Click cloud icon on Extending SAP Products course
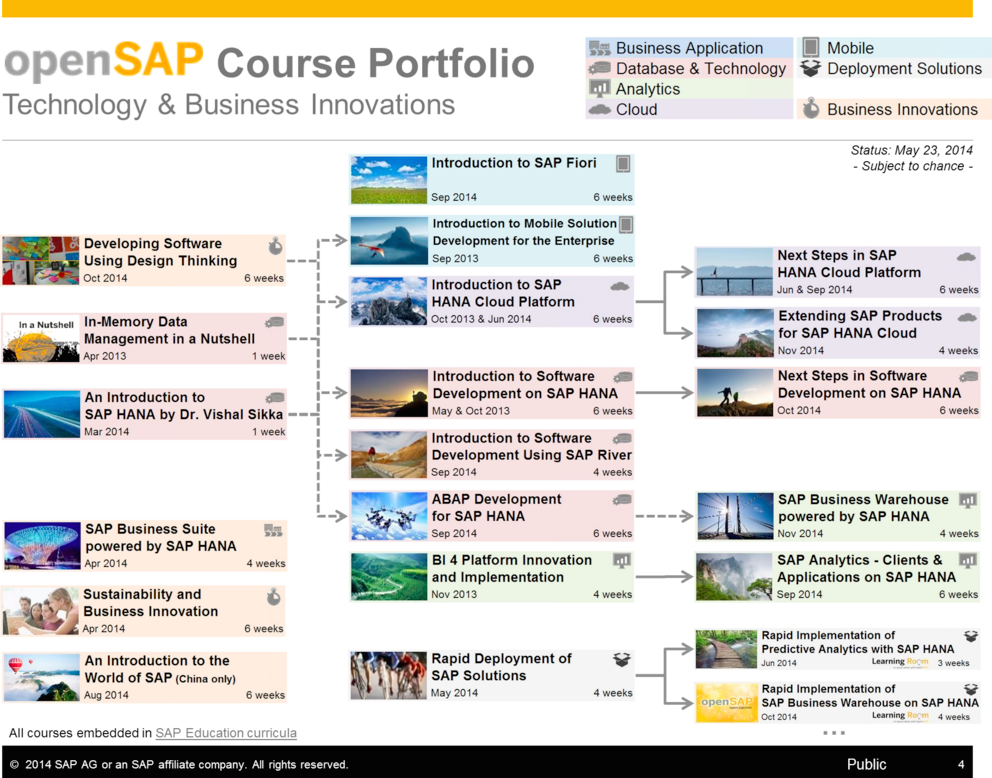Screen dimensions: 992x778 (967, 318)
